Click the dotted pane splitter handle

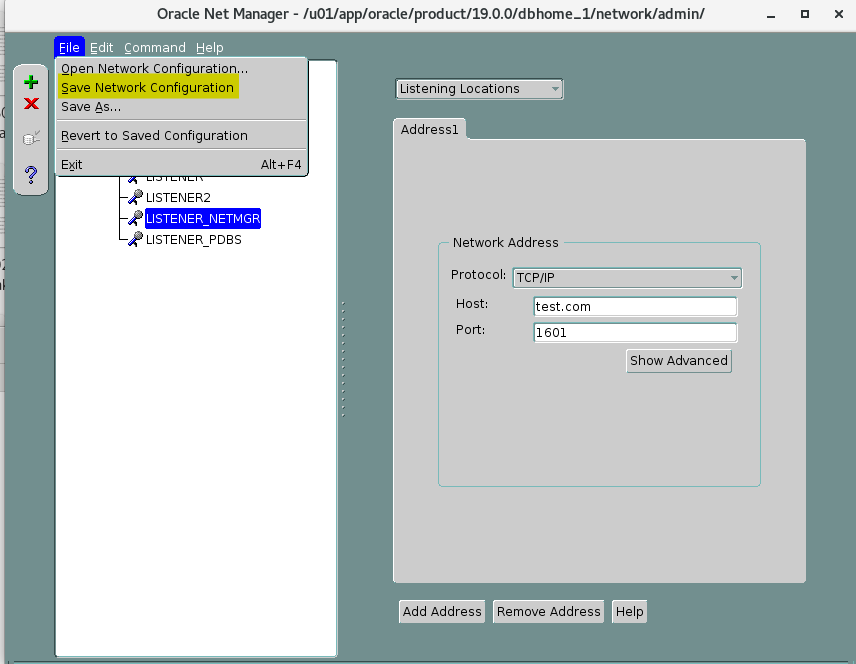[343, 359]
